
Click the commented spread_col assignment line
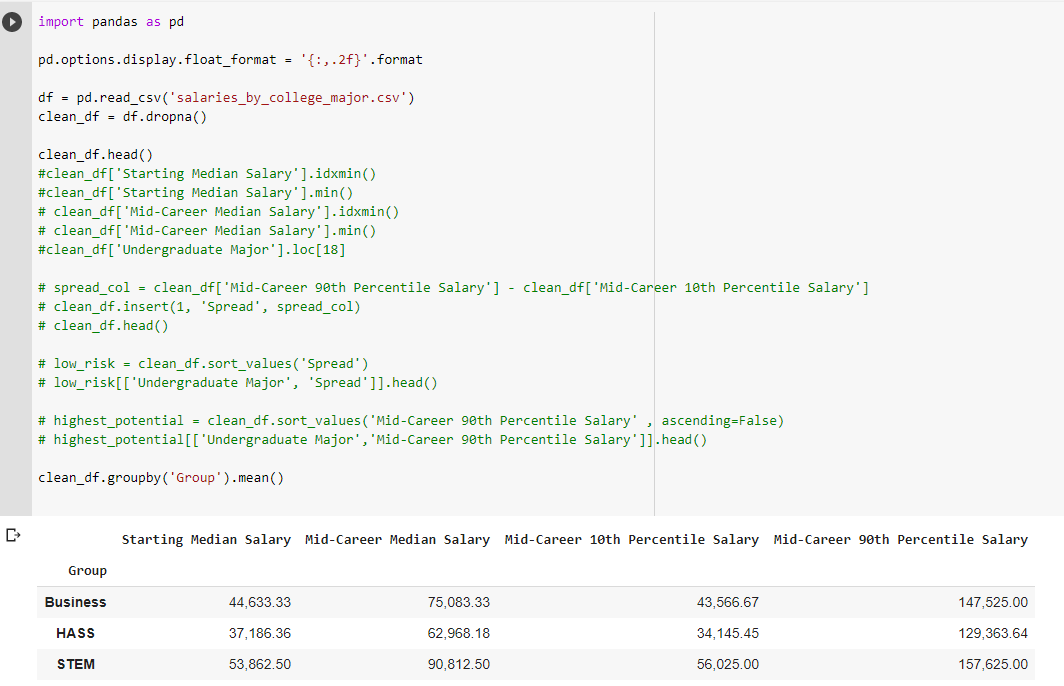tap(453, 288)
